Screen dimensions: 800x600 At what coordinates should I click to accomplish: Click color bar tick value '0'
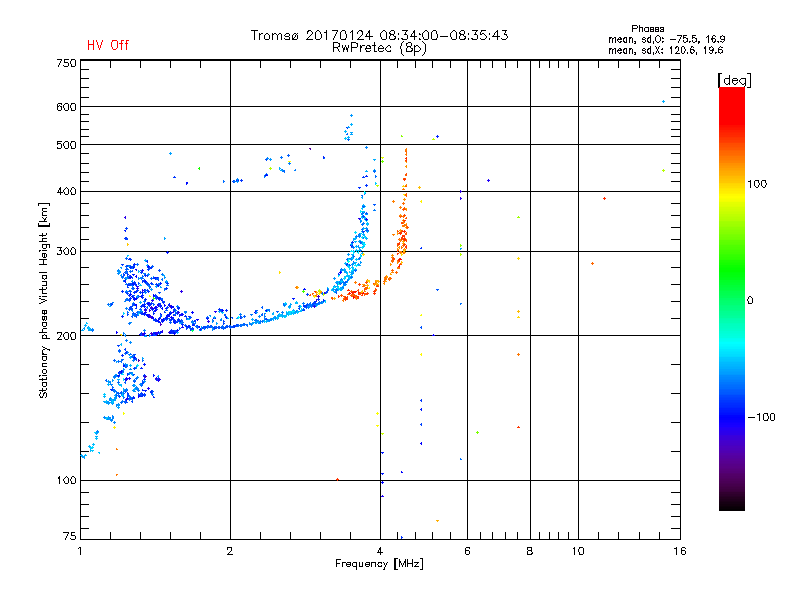click(750, 301)
